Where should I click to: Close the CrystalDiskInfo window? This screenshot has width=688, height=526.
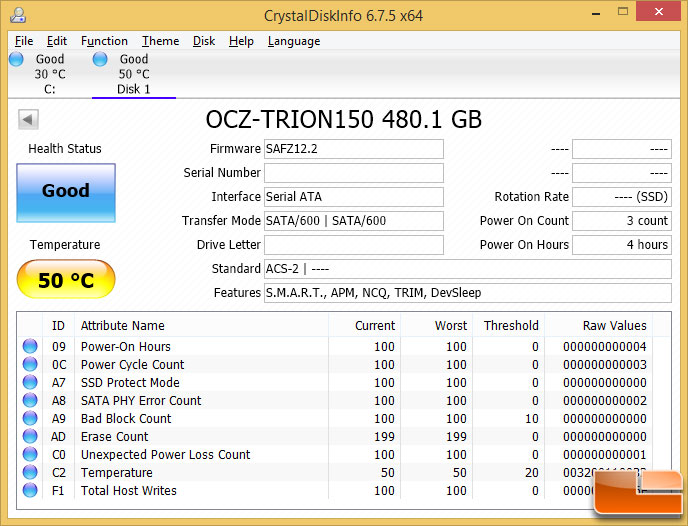tap(659, 11)
